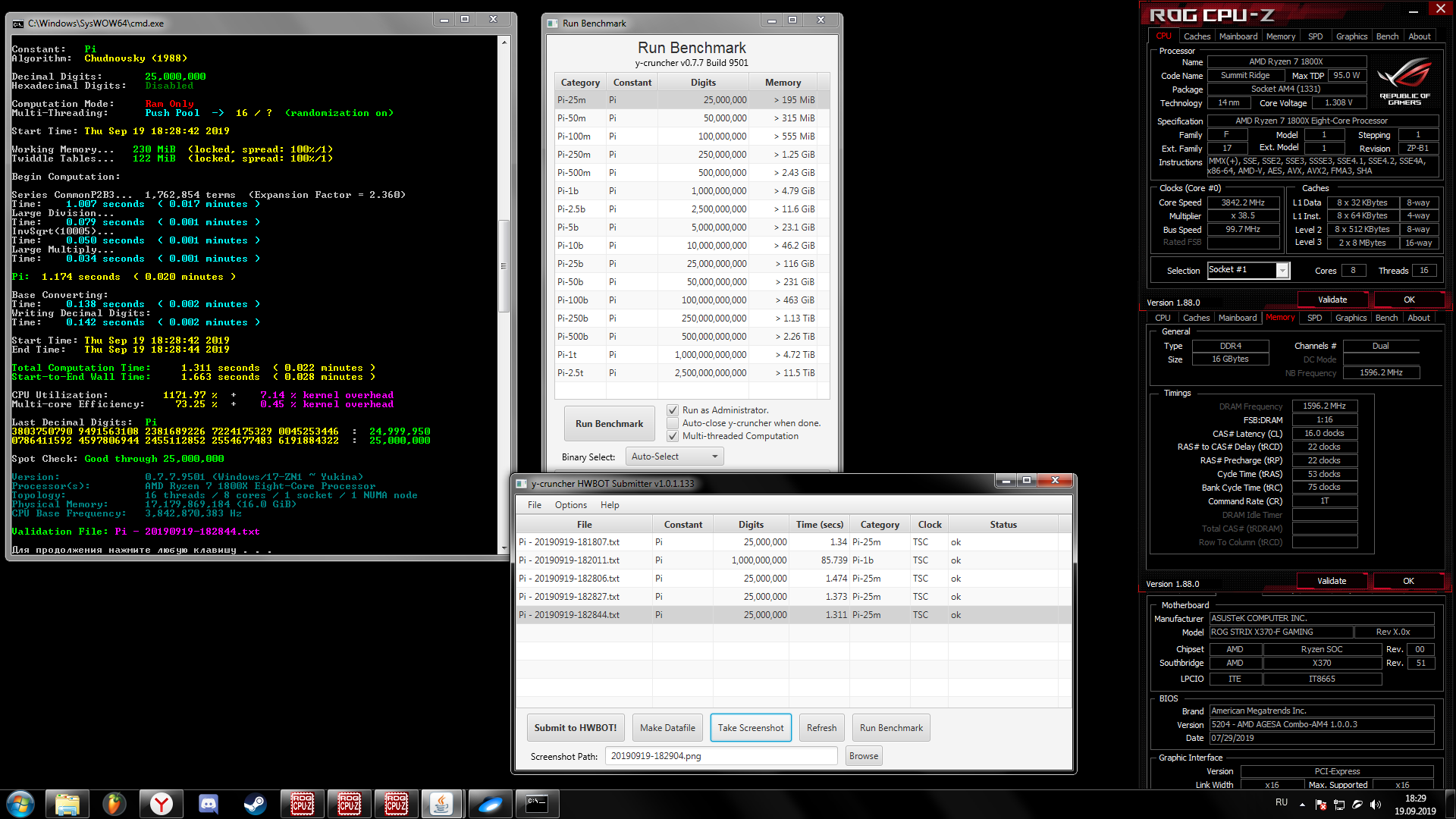Click the Browse button

[x=864, y=756]
